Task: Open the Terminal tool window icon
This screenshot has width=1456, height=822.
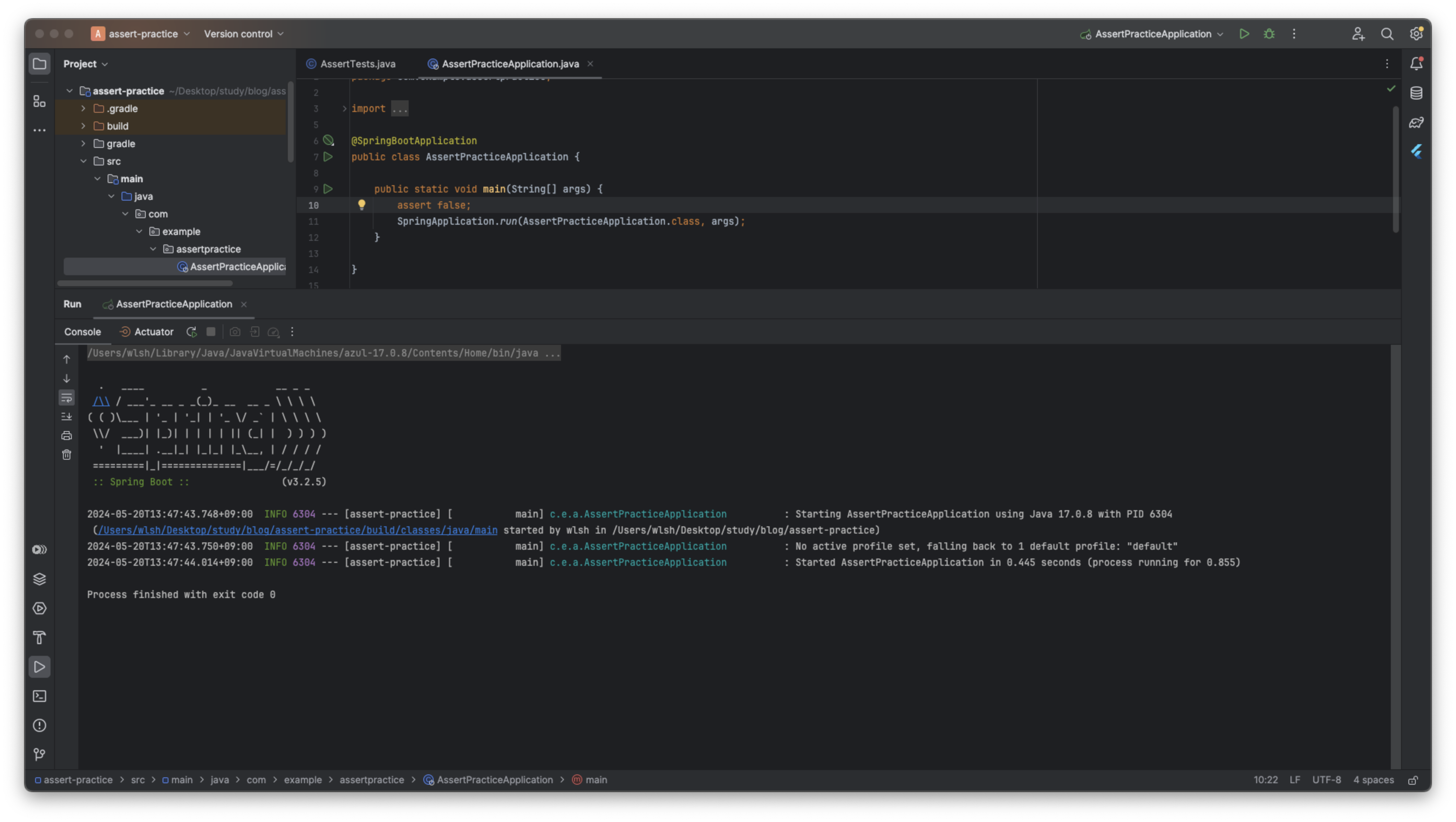Action: (40, 696)
